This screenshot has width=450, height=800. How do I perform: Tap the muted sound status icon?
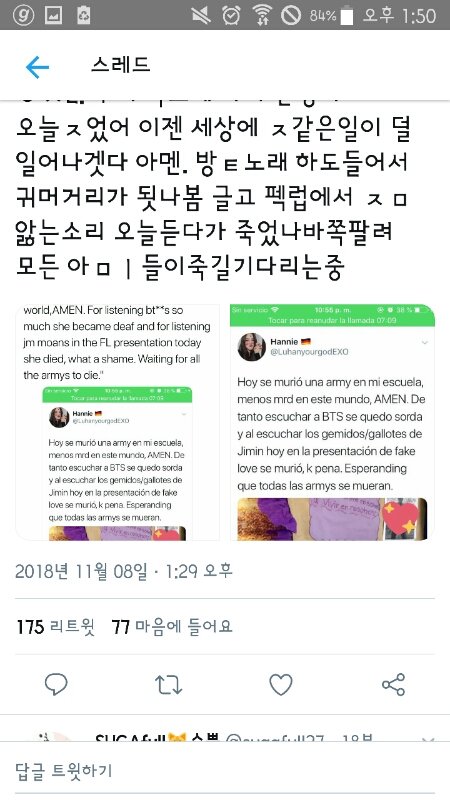(x=202, y=16)
